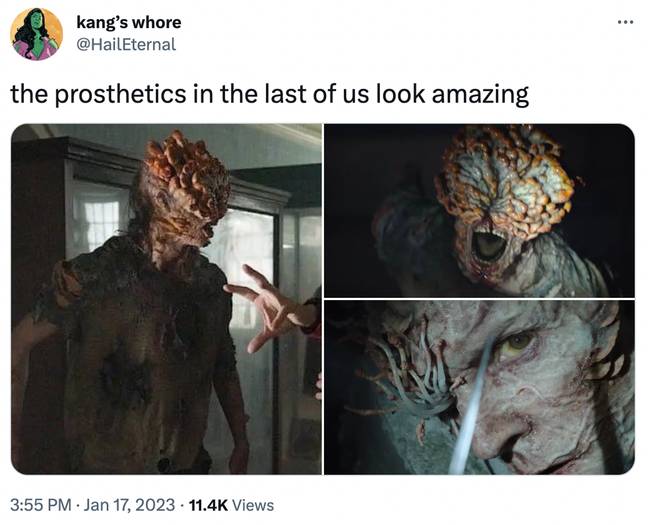Open the large left clicker photo
648x525 pixels.
[x=166, y=299]
